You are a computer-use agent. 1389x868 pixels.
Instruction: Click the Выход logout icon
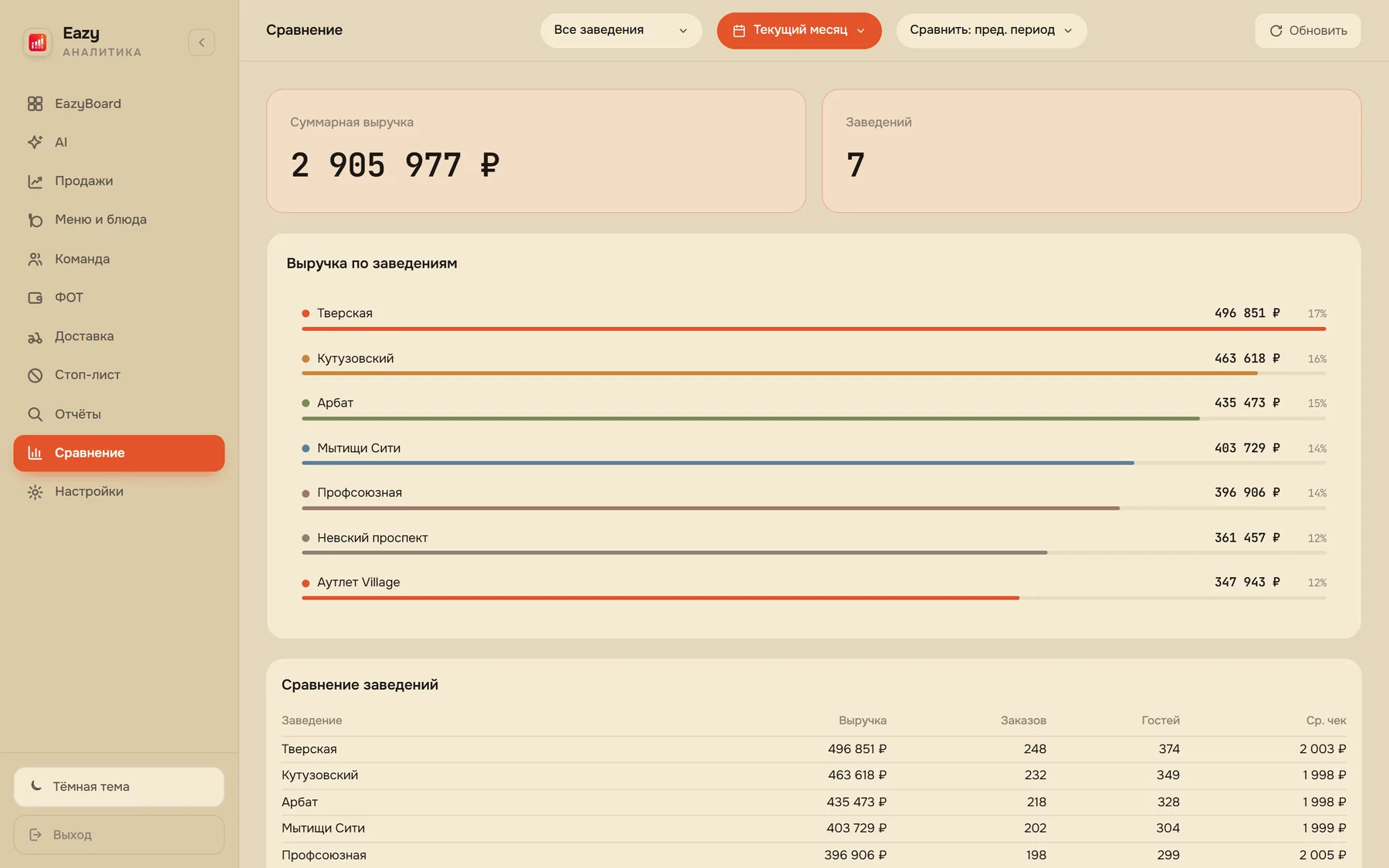[35, 835]
